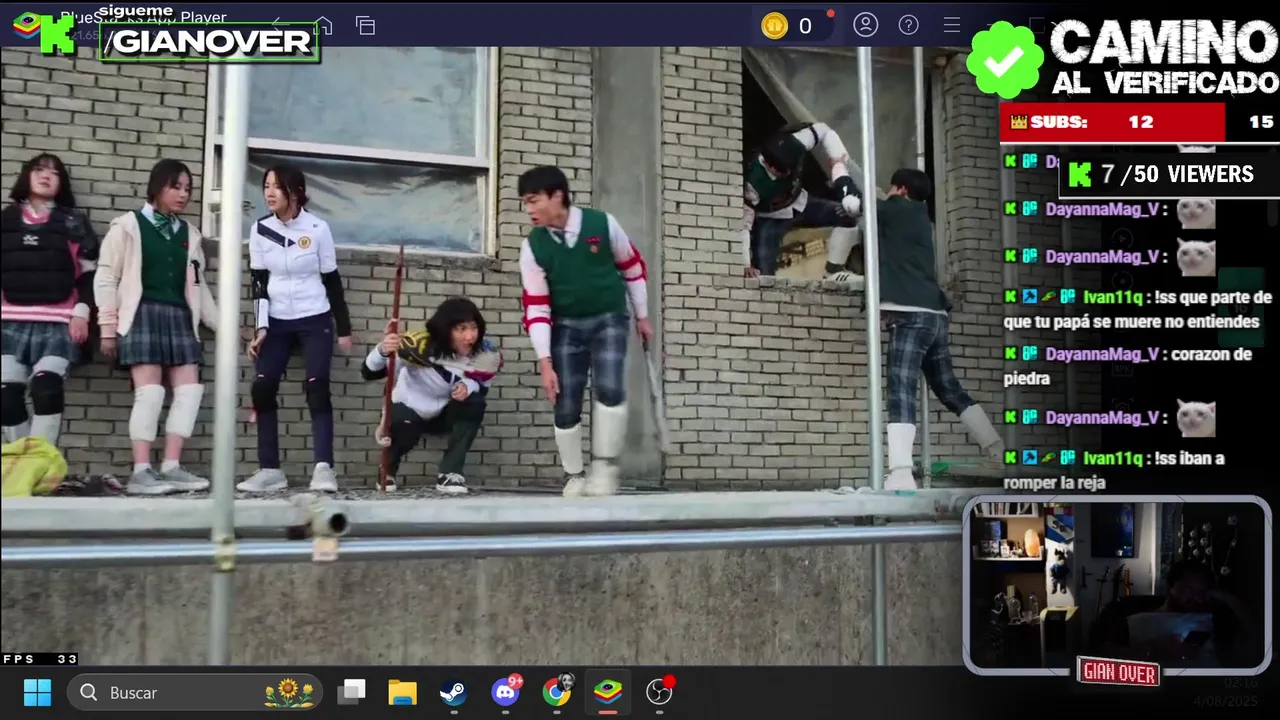Switch to Google Chrome from the taskbar

tap(557, 691)
